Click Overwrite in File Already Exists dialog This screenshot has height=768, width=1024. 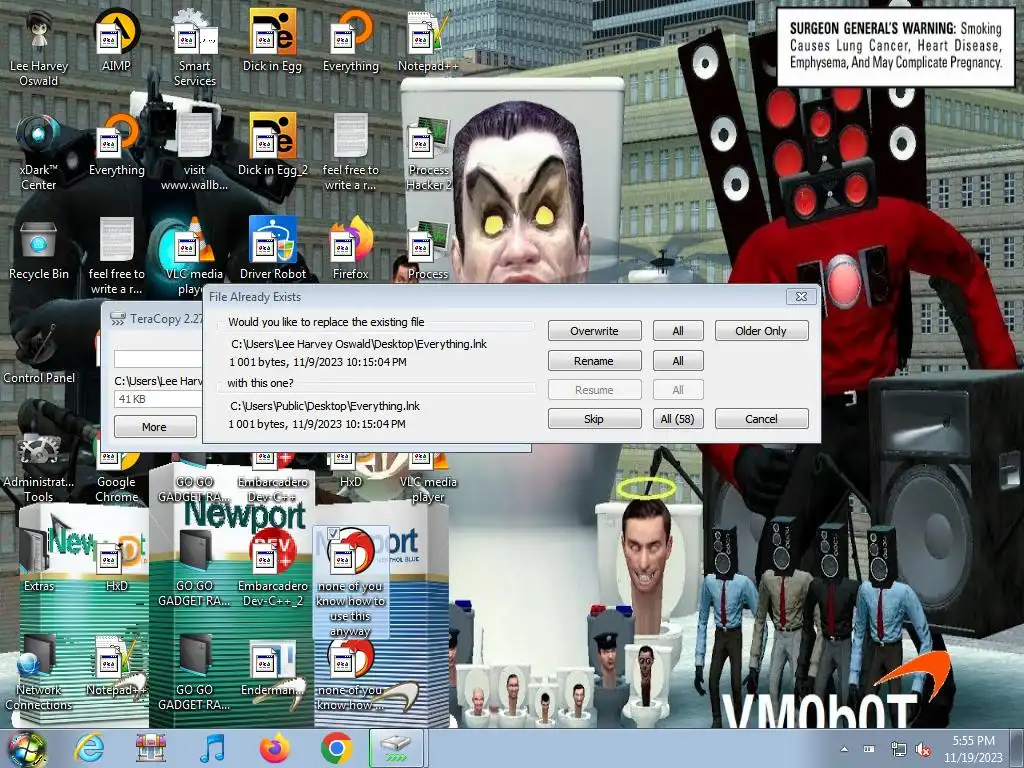(x=594, y=330)
